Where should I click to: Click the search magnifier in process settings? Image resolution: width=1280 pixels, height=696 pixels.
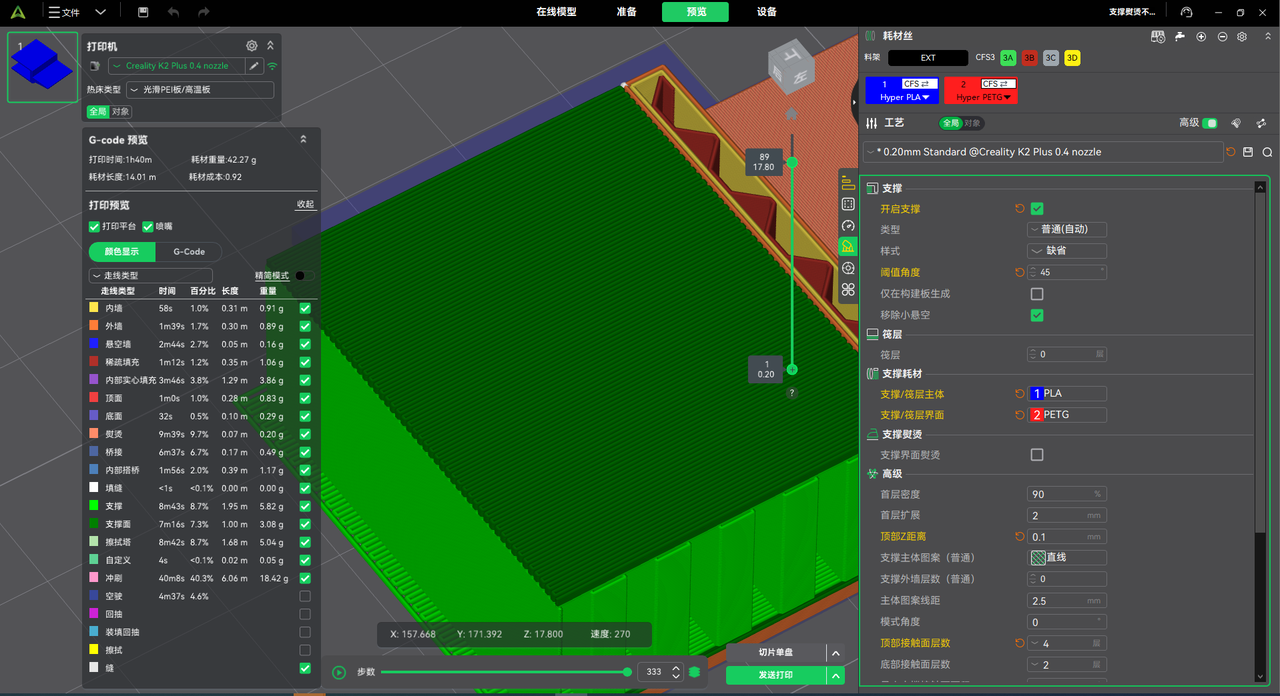(1267, 152)
